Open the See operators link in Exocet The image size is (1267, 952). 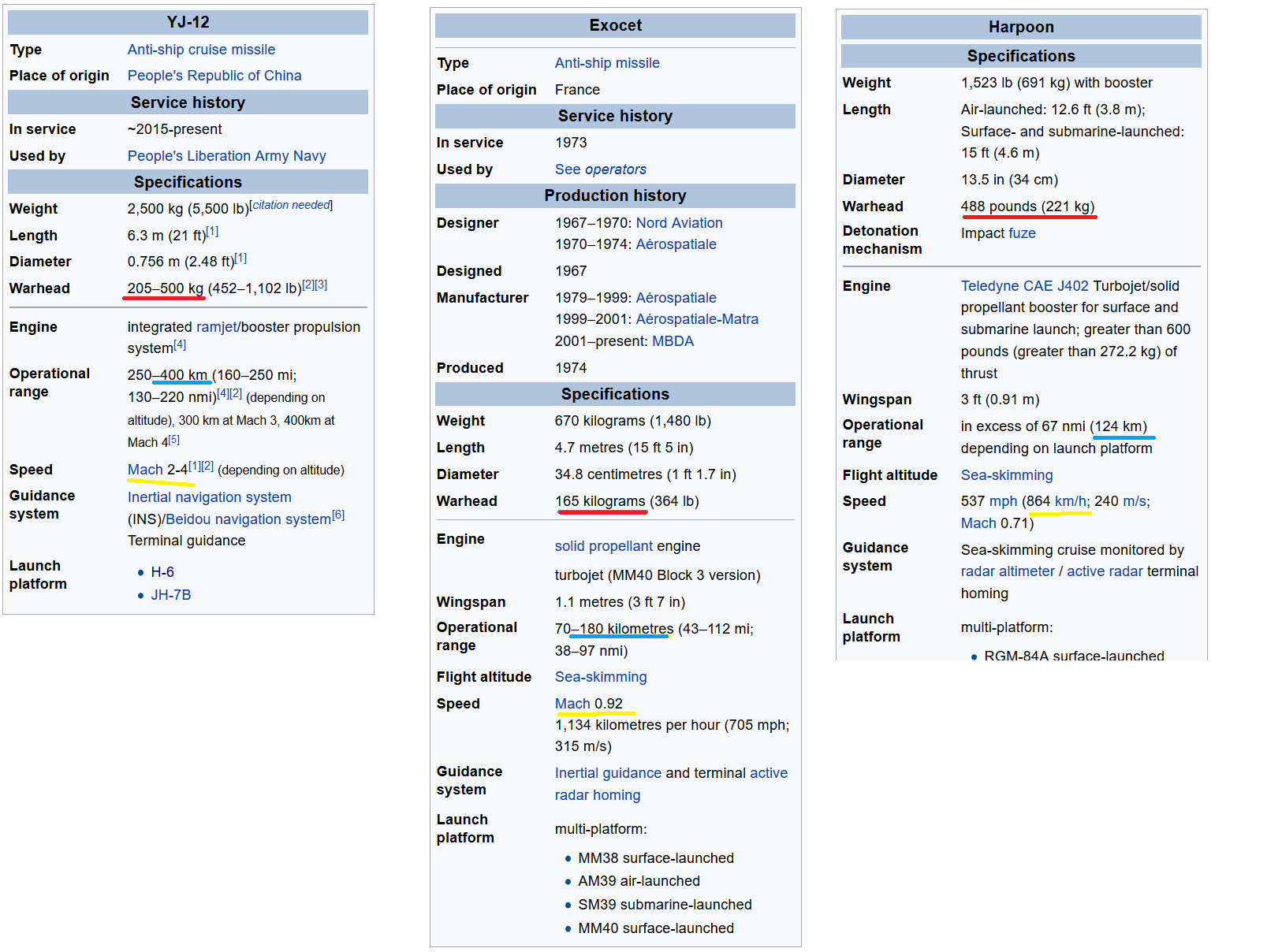pos(601,169)
